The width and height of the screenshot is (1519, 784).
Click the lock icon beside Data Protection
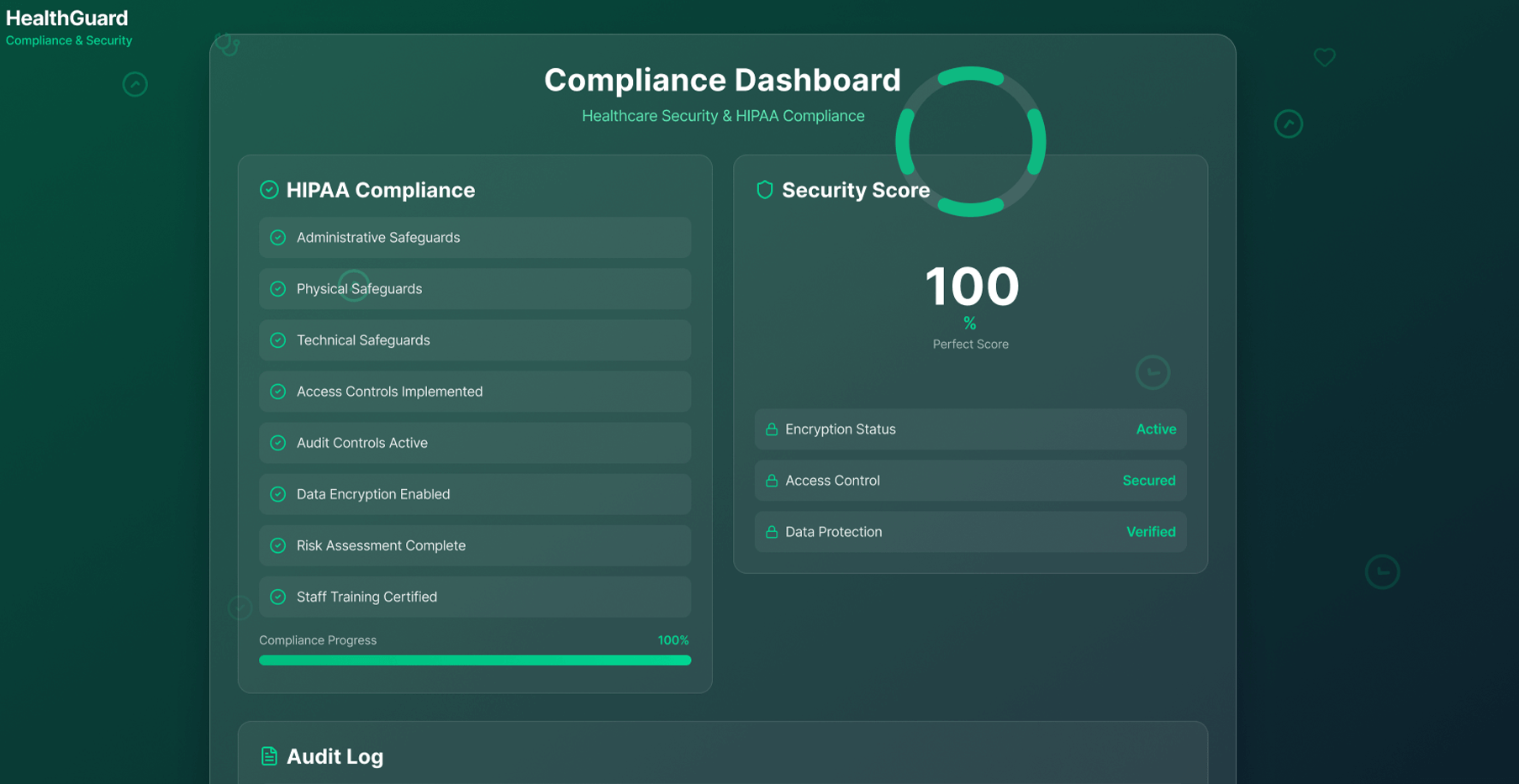[770, 531]
